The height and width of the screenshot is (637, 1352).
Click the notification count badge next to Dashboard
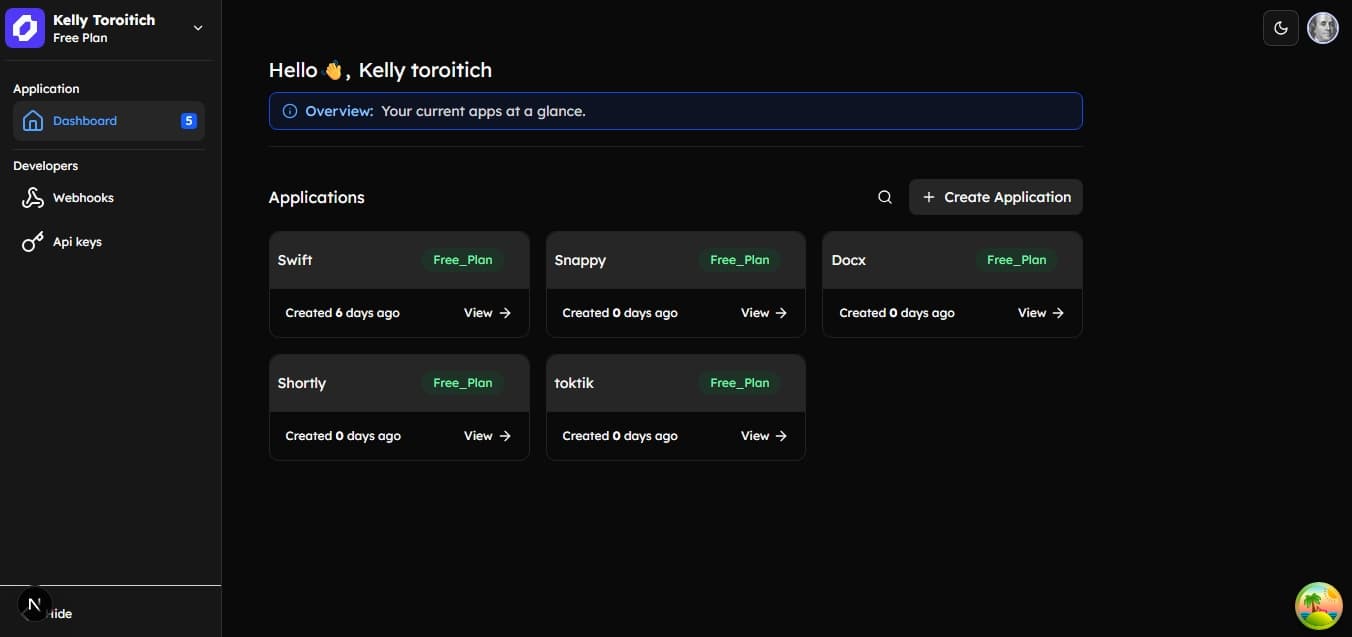coord(188,120)
